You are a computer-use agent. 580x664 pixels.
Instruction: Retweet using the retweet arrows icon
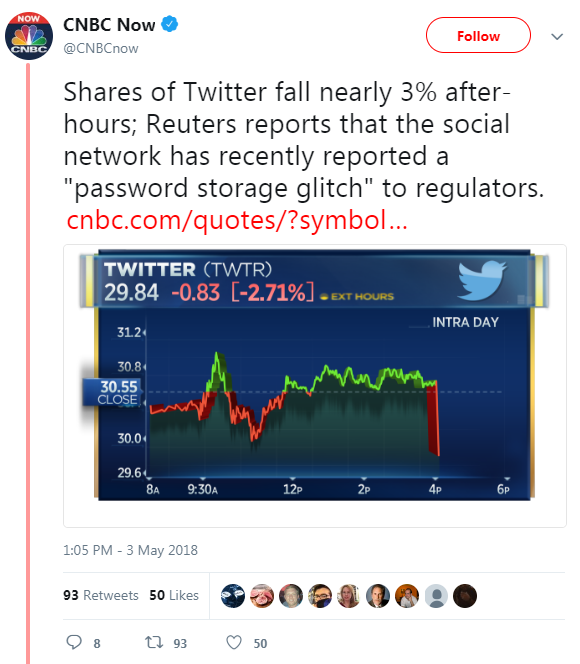point(154,642)
